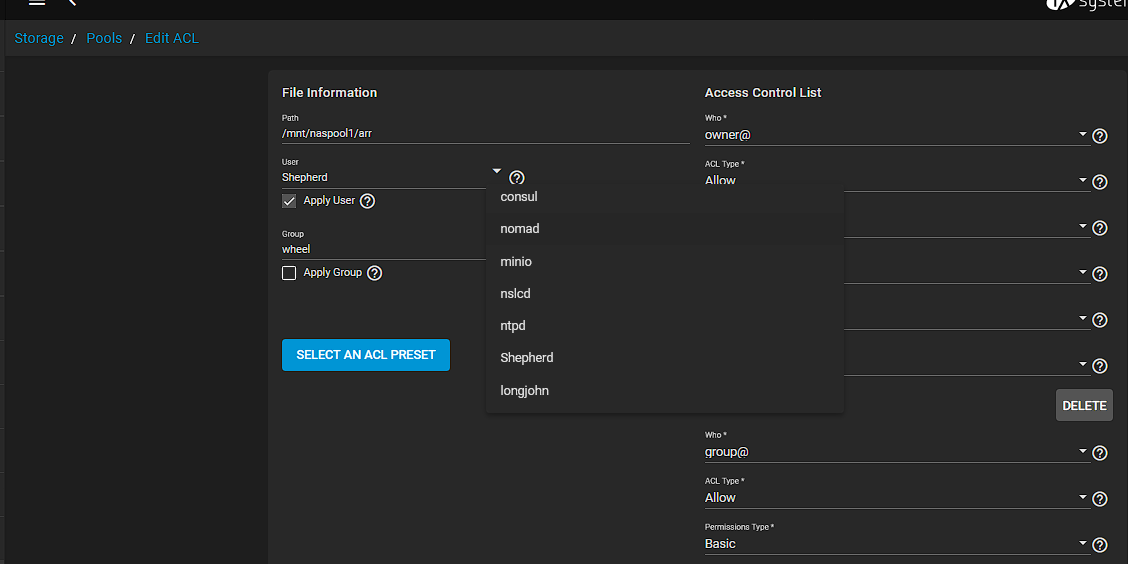Click the Access Control List heading
The width and height of the screenshot is (1128, 564).
(x=763, y=93)
